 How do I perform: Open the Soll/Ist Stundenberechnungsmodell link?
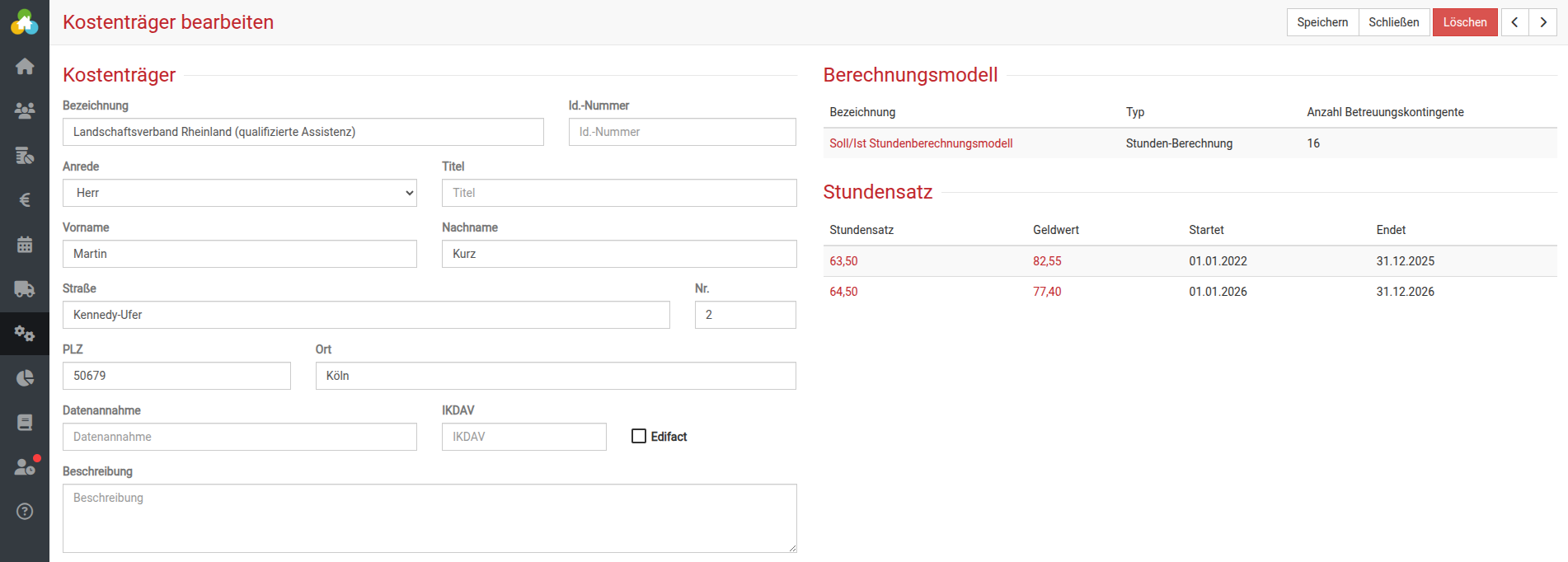click(921, 143)
